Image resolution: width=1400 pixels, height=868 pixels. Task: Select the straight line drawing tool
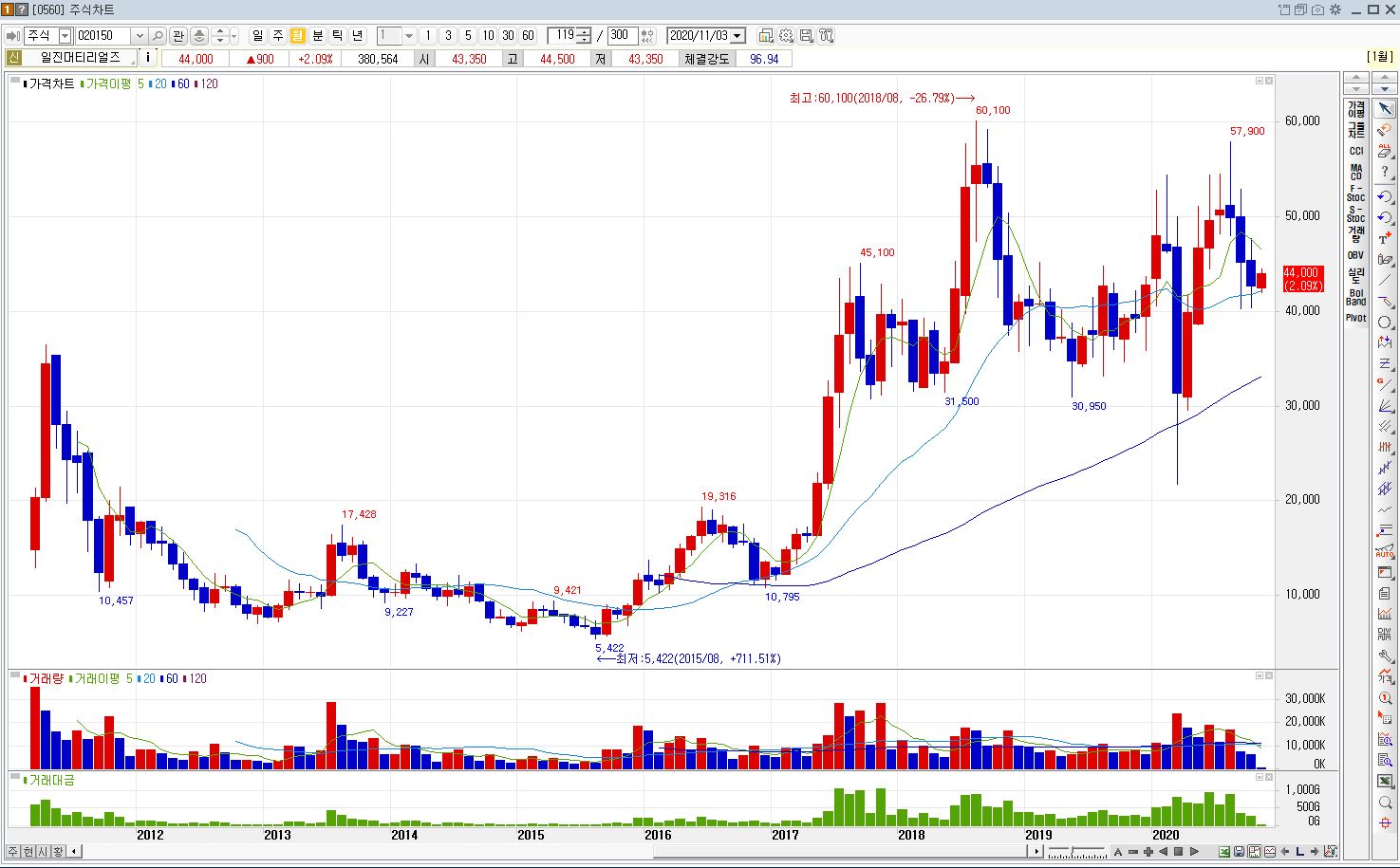[1384, 279]
